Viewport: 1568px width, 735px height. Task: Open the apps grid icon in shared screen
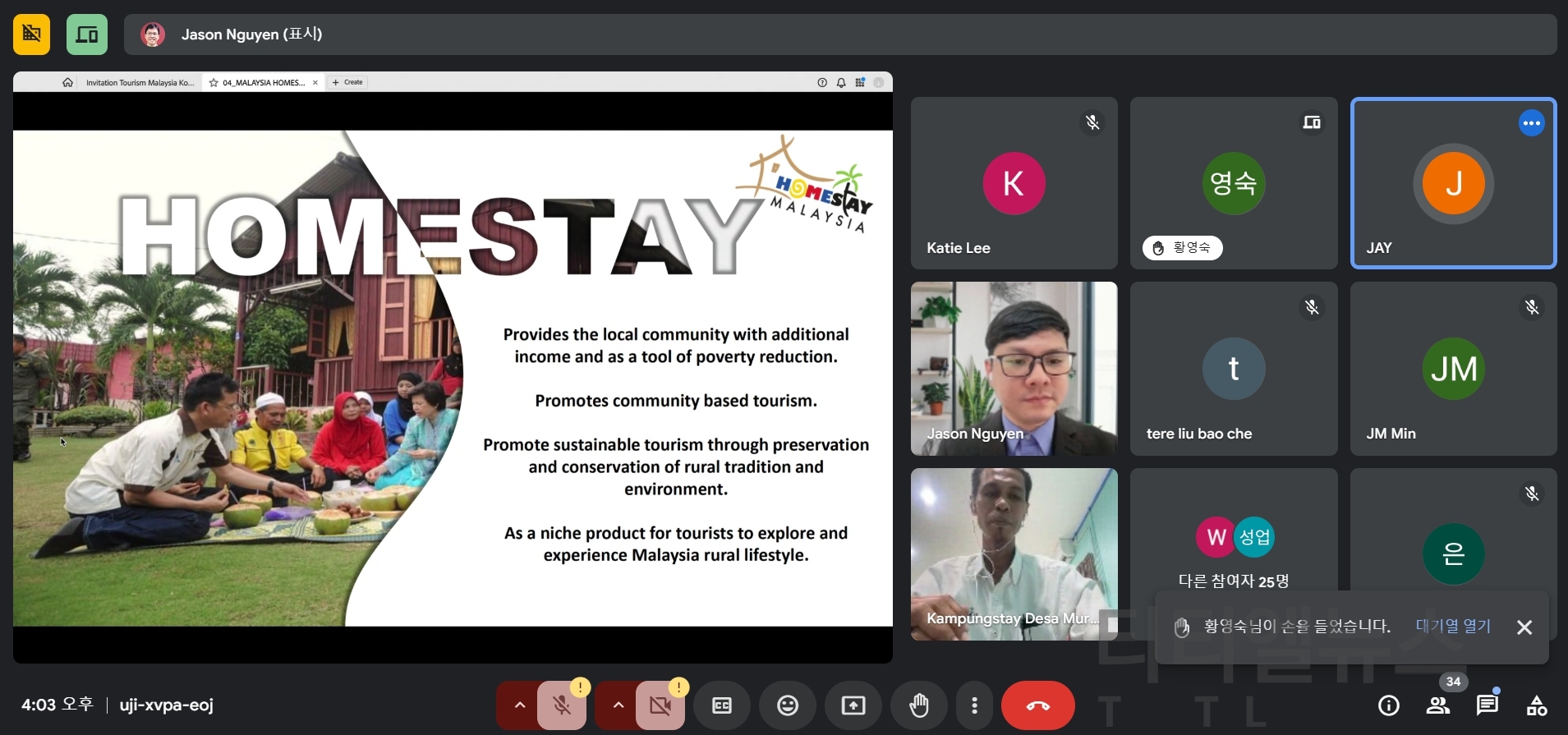click(x=860, y=82)
